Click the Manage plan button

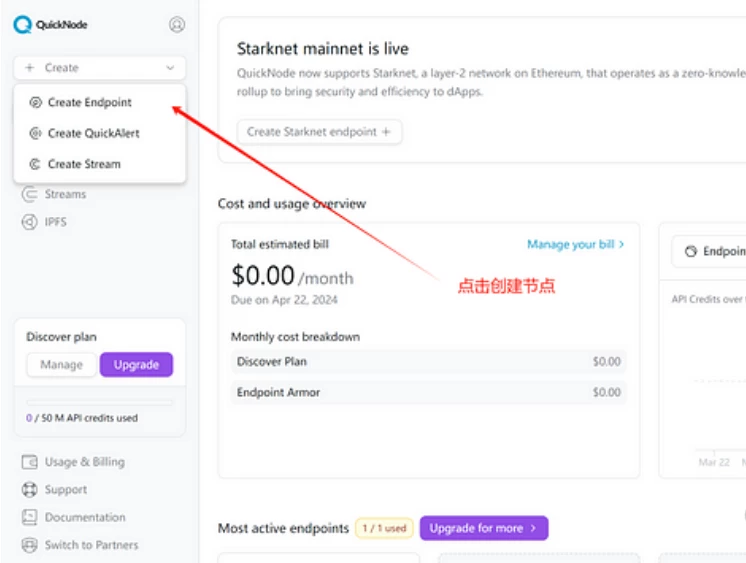point(61,365)
